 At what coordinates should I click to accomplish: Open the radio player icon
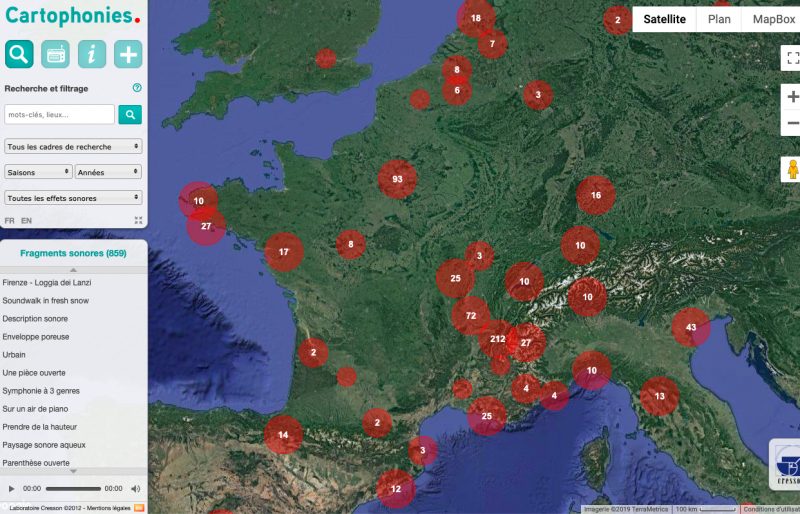tap(55, 54)
